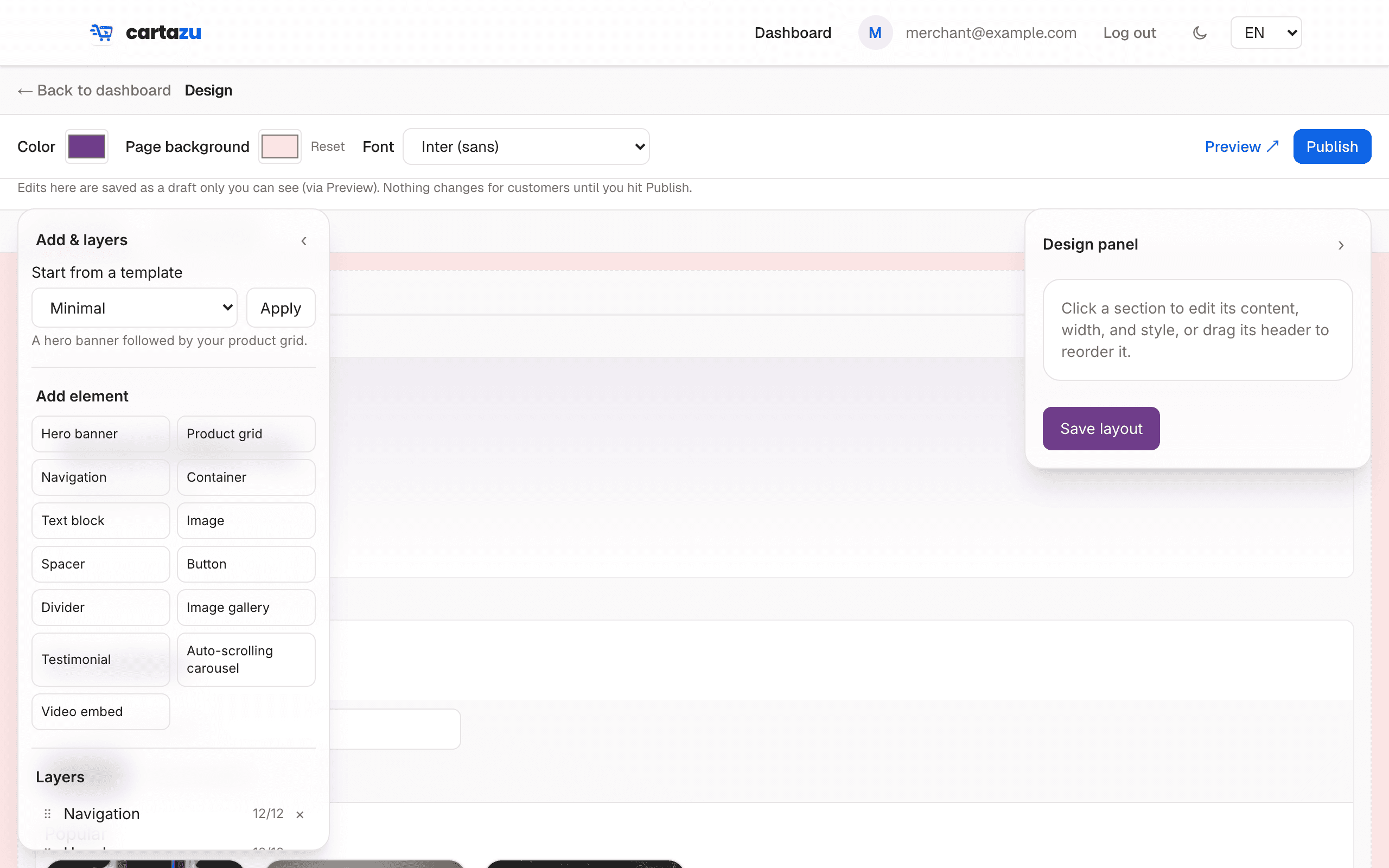Add a Container element
The image size is (1389, 868).
point(246,477)
